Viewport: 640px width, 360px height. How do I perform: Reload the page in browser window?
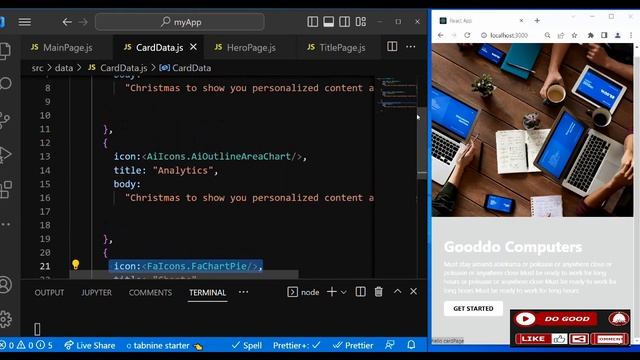click(x=467, y=35)
